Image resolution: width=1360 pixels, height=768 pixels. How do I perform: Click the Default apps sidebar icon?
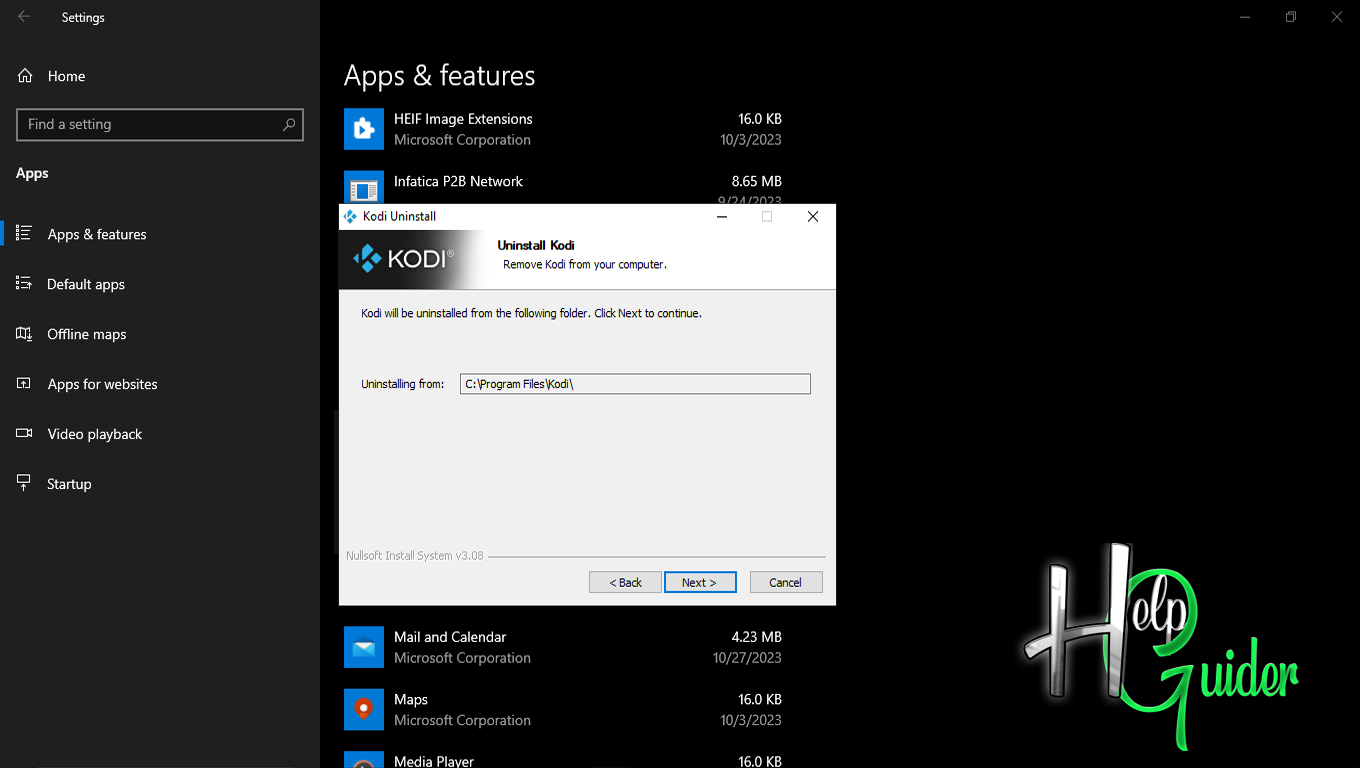click(24, 283)
